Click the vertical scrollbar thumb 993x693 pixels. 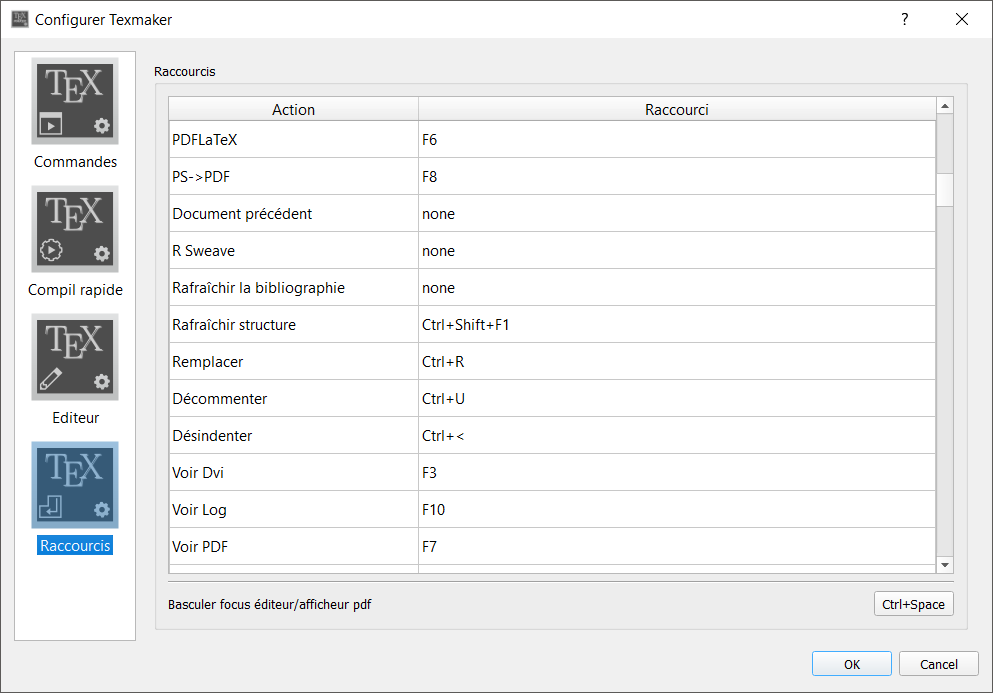945,189
